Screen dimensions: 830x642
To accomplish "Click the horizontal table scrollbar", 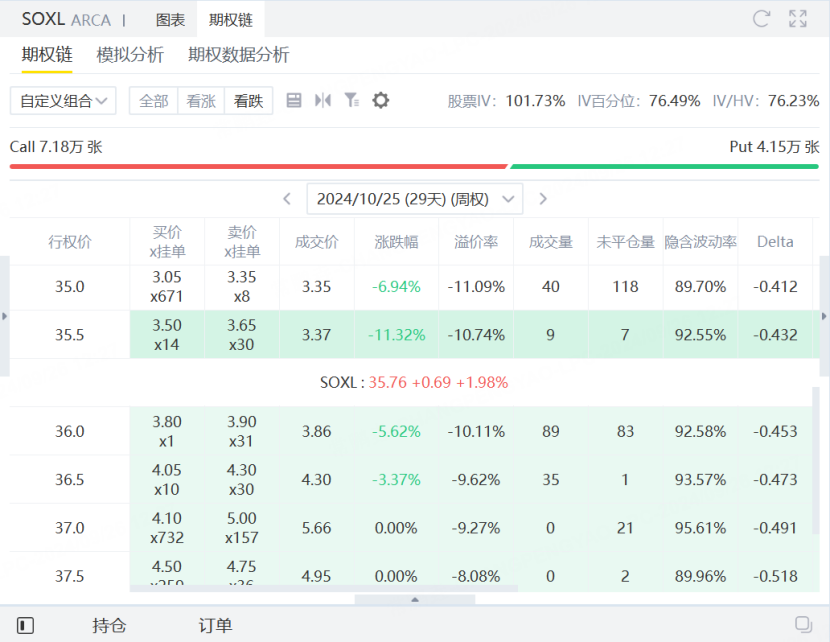I will click(323, 588).
